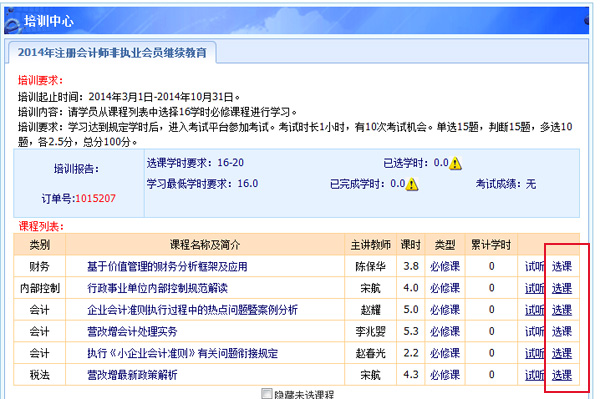Open course 执行《小企业会计准则》有关问题衔接规定

point(182,353)
